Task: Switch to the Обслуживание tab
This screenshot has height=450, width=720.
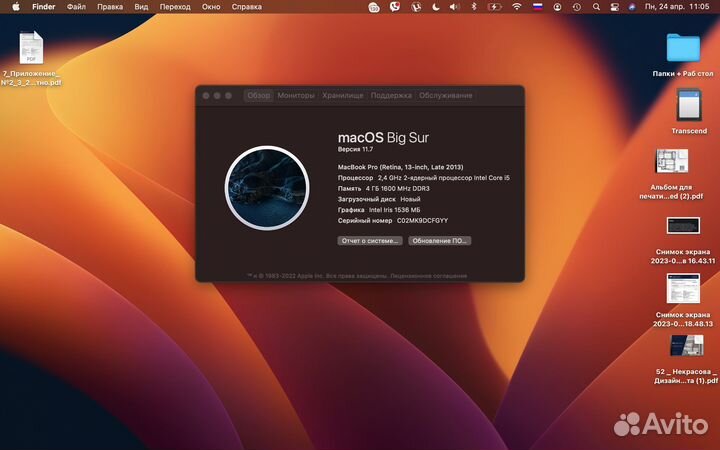Action: (x=445, y=96)
